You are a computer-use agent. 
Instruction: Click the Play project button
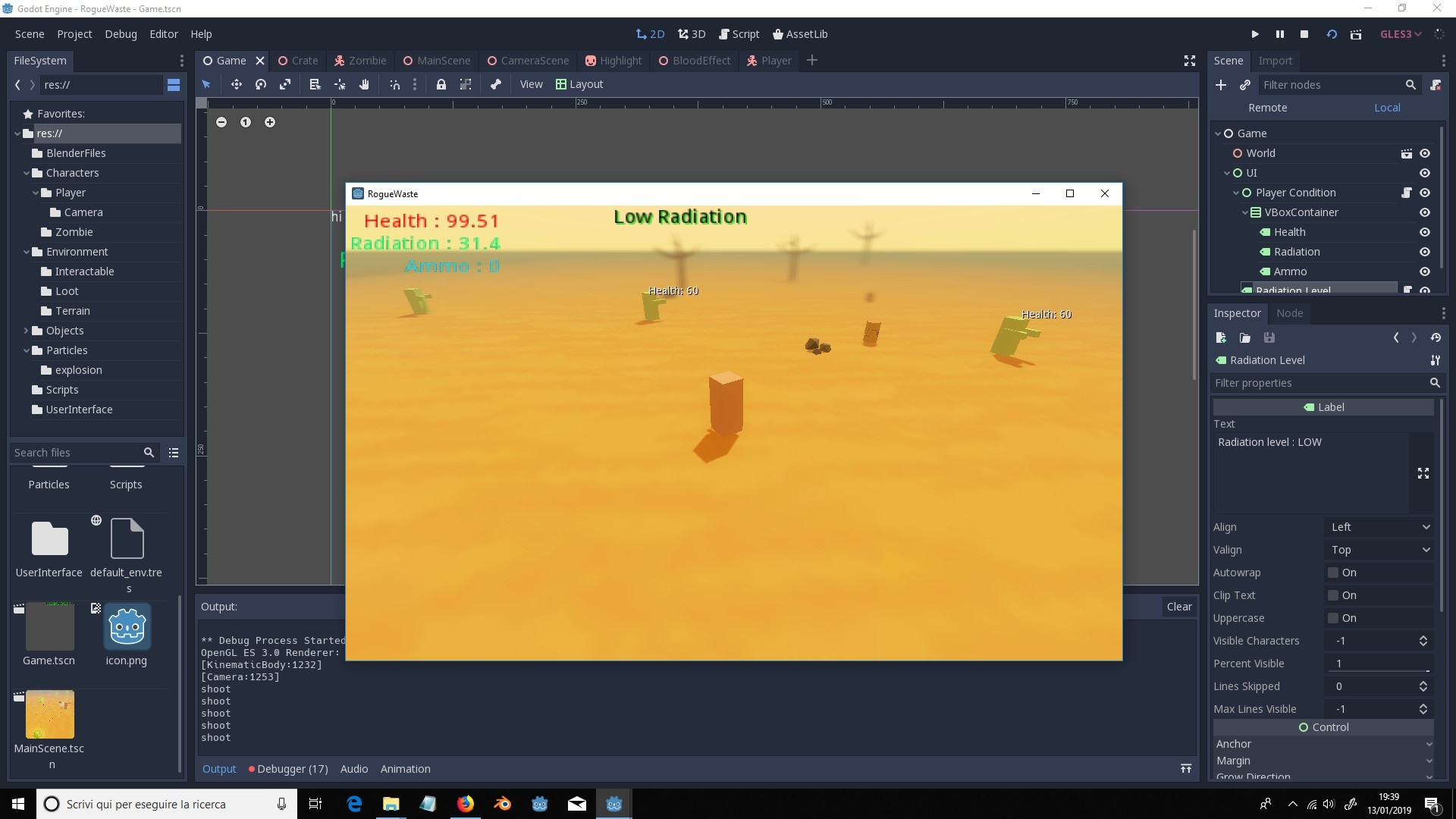pos(1255,34)
